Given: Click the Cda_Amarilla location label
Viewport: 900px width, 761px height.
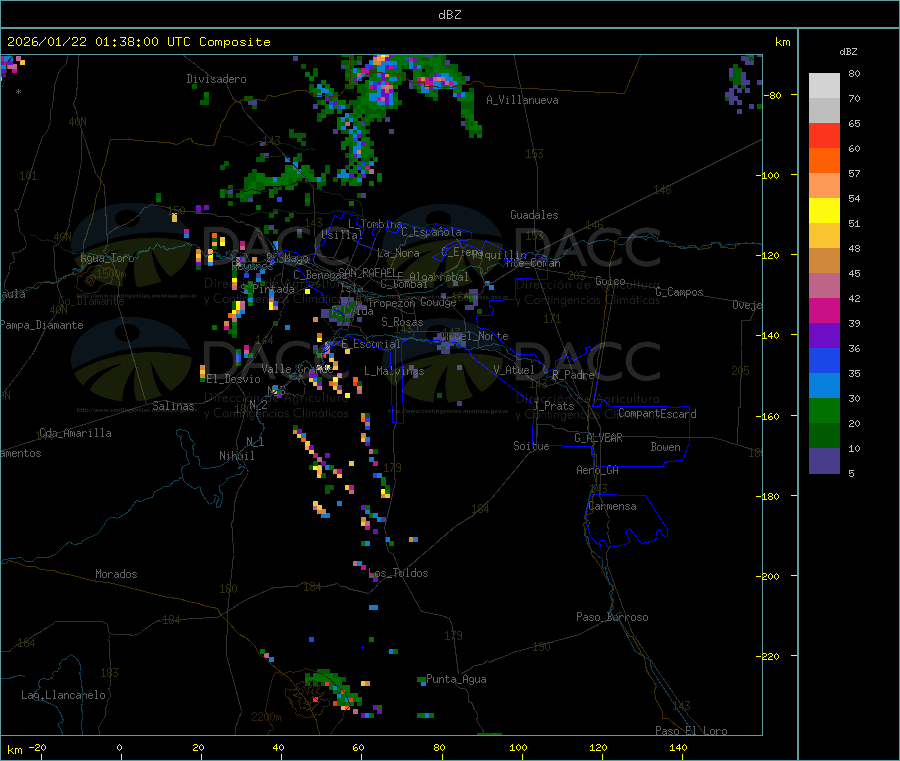Looking at the screenshot, I should click(x=75, y=433).
